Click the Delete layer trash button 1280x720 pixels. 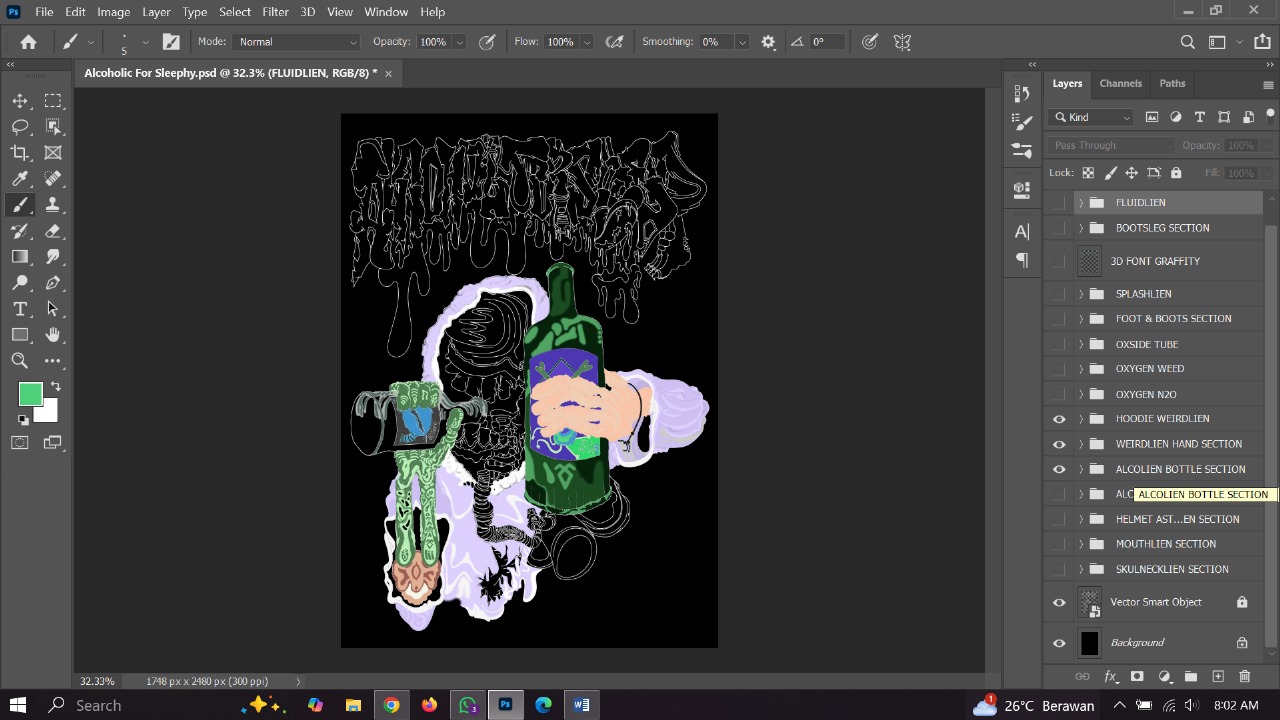click(x=1244, y=677)
